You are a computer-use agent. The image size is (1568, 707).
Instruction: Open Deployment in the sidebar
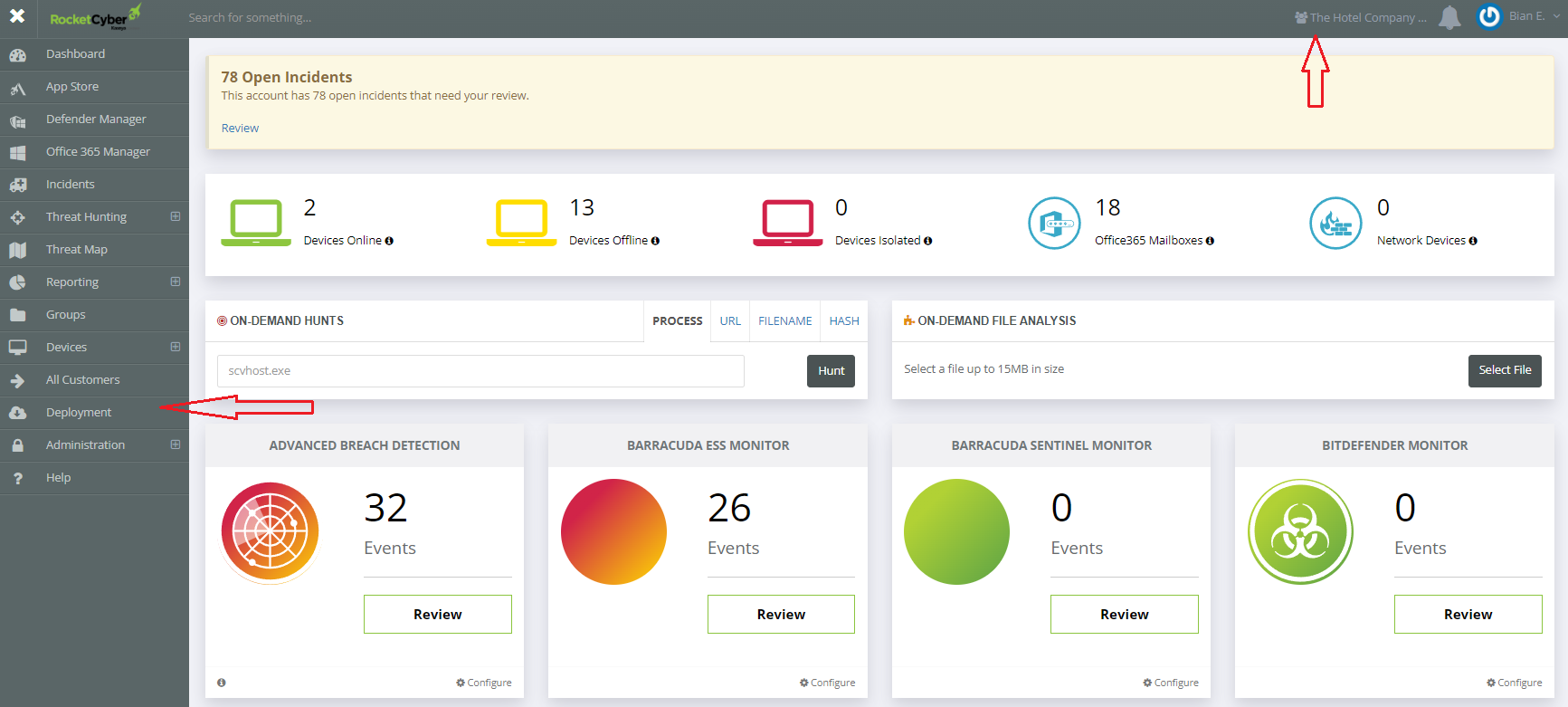(x=79, y=413)
